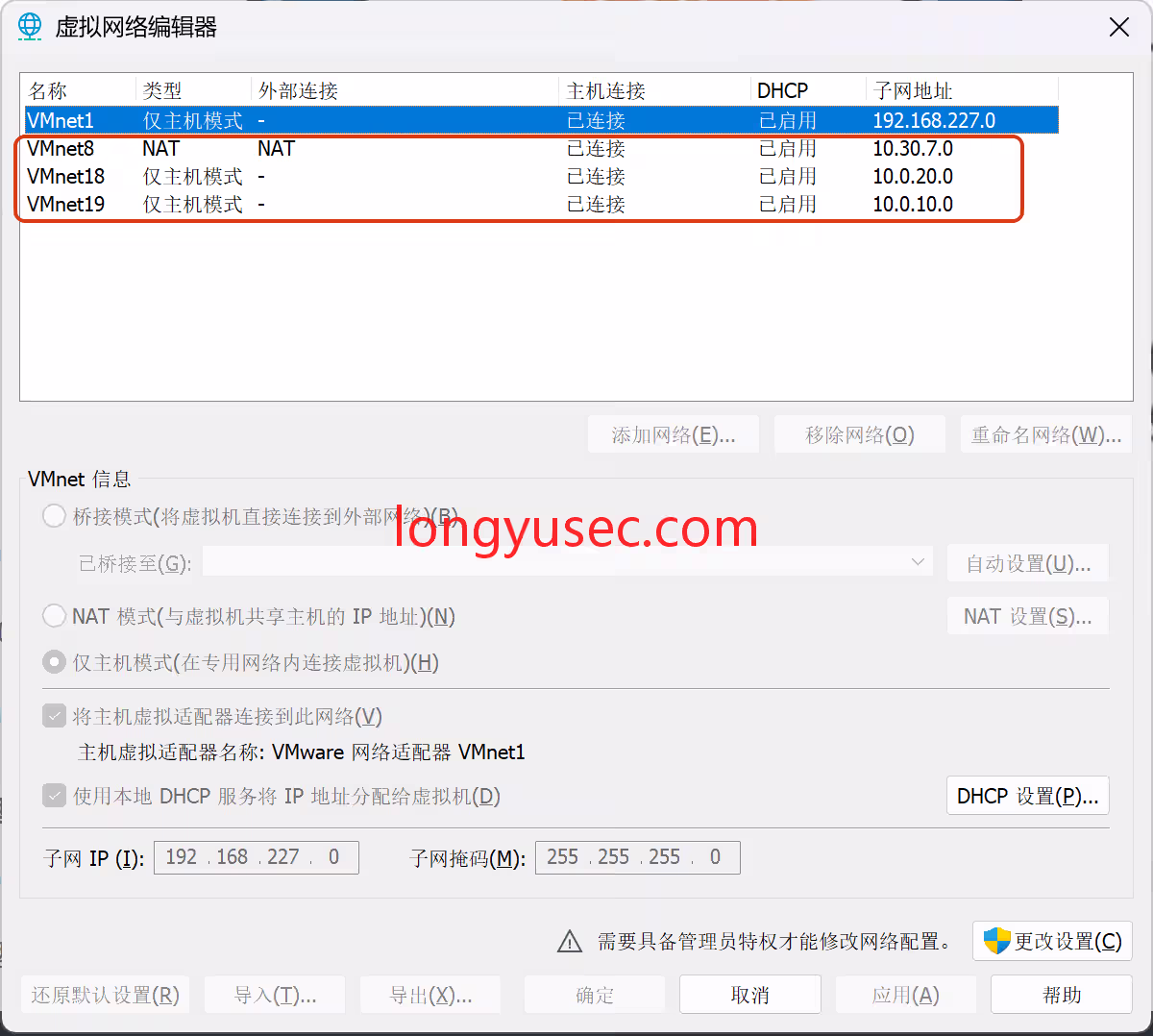Click the 应用(A) button
Image resolution: width=1153 pixels, height=1036 pixels.
(906, 995)
